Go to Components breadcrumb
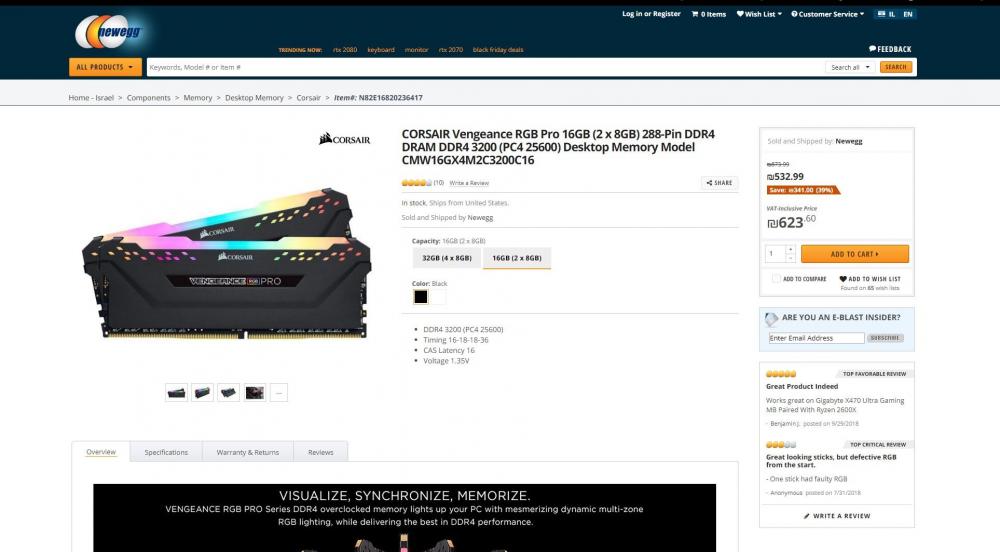The width and height of the screenshot is (1000, 552). 149,98
